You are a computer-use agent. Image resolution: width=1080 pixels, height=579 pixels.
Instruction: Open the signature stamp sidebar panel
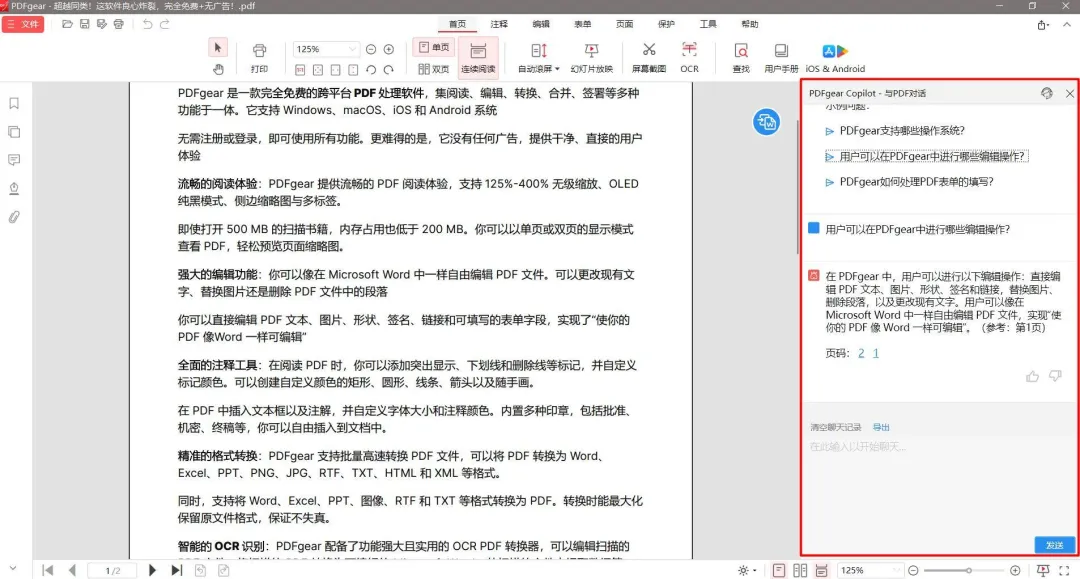14,188
